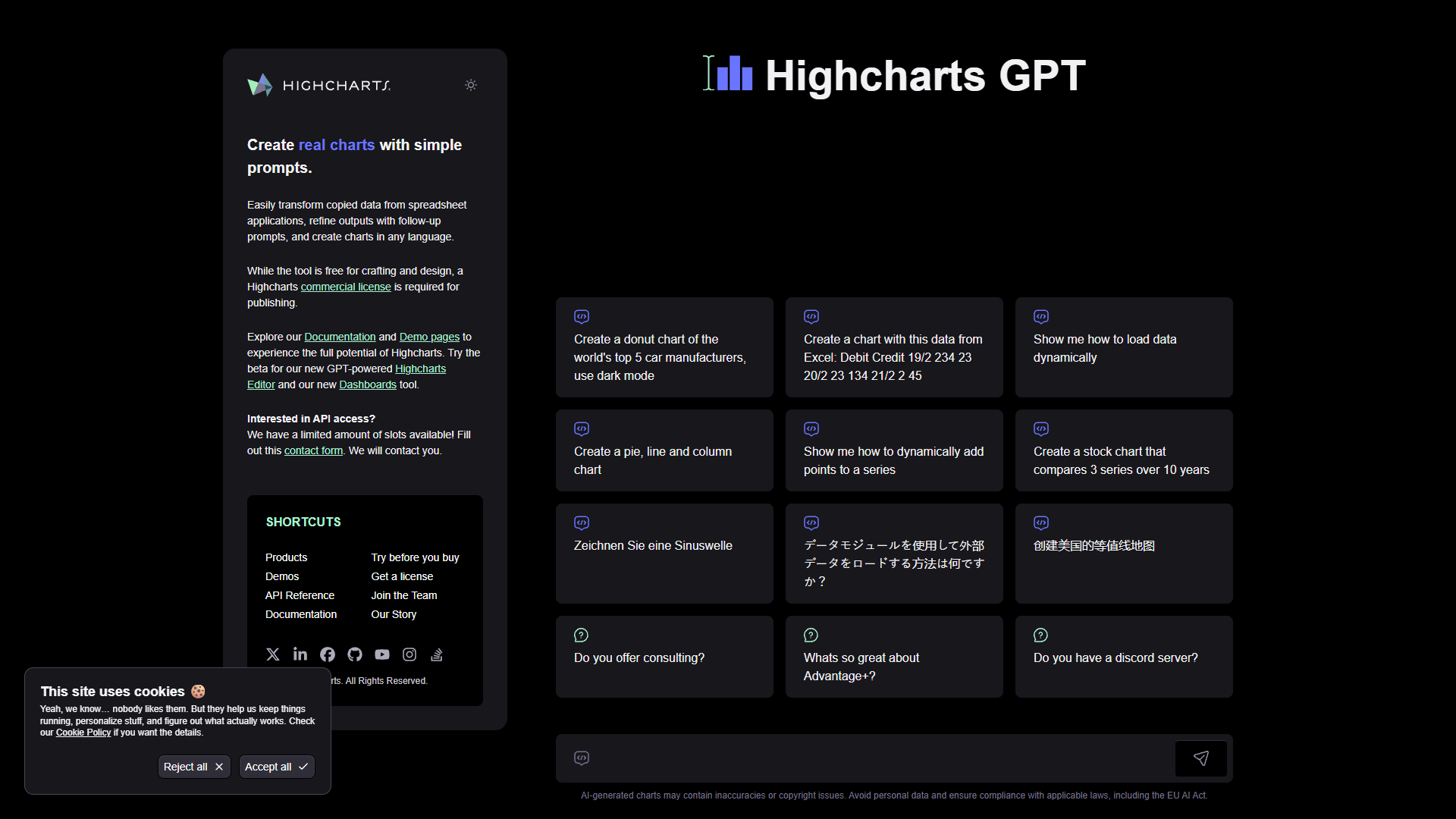Select 'Zeichnen Sie eine Sinuswelle' prompt
This screenshot has height=819, width=1456.
click(x=664, y=554)
